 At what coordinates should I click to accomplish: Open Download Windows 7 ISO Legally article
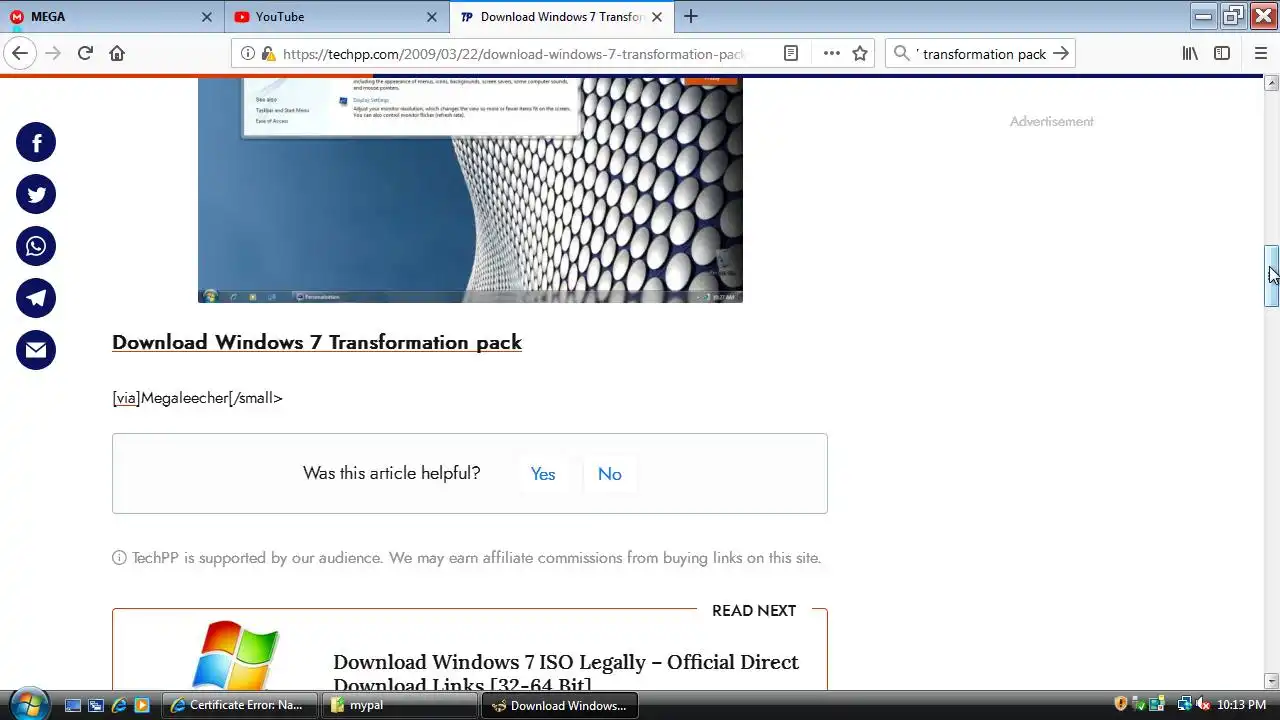[x=566, y=673]
